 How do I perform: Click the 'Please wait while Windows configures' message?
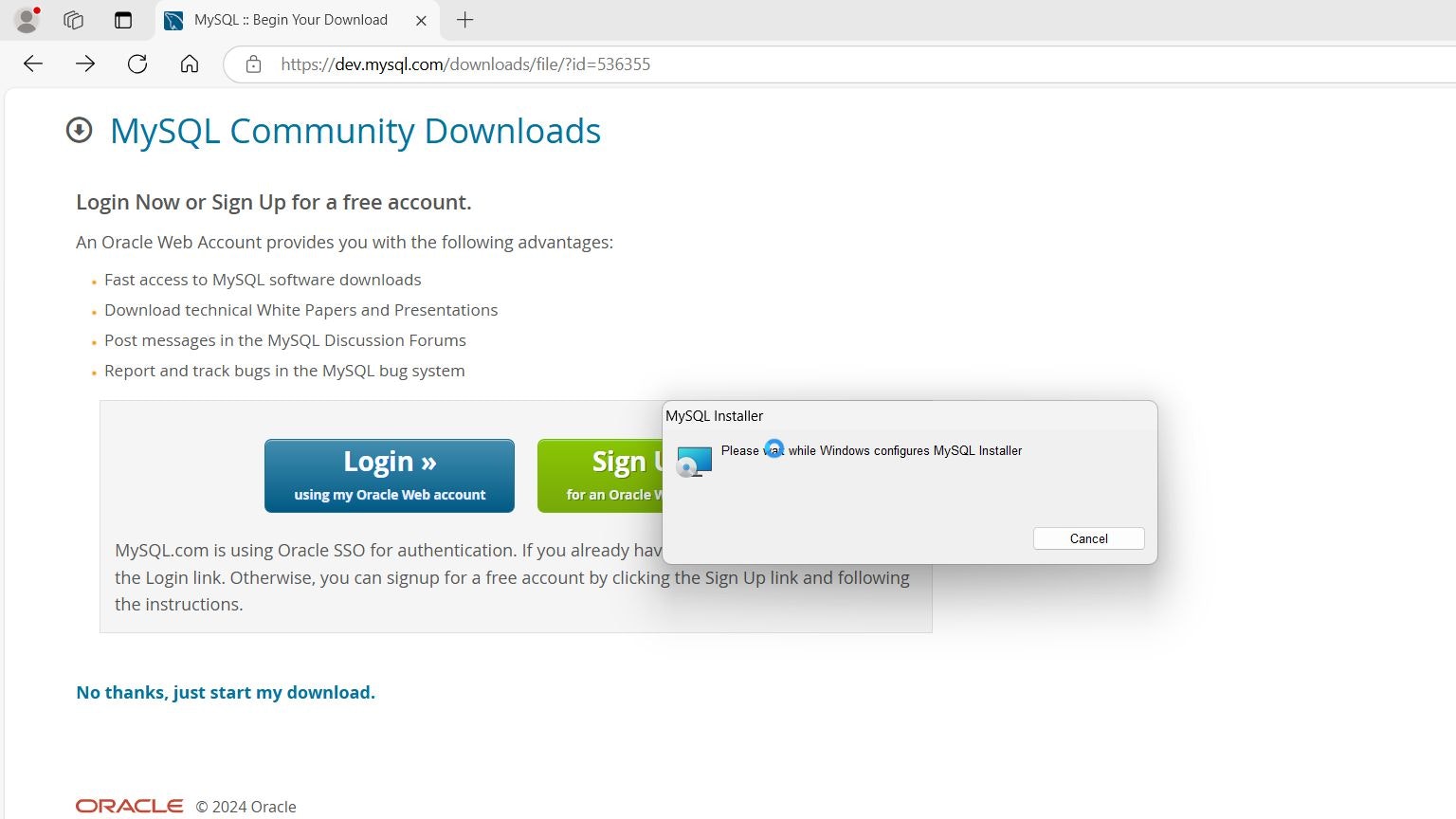click(x=871, y=450)
